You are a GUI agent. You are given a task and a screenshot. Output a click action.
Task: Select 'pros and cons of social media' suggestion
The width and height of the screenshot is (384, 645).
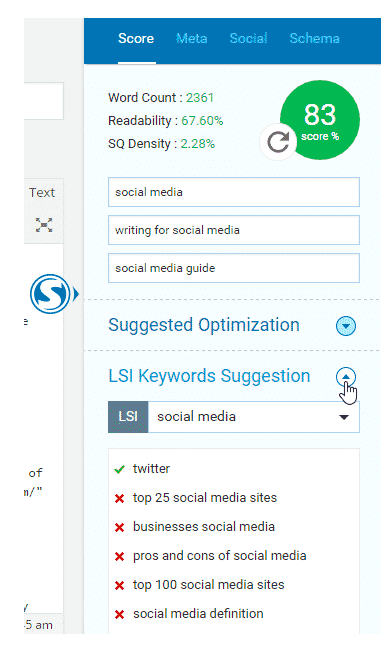220,556
